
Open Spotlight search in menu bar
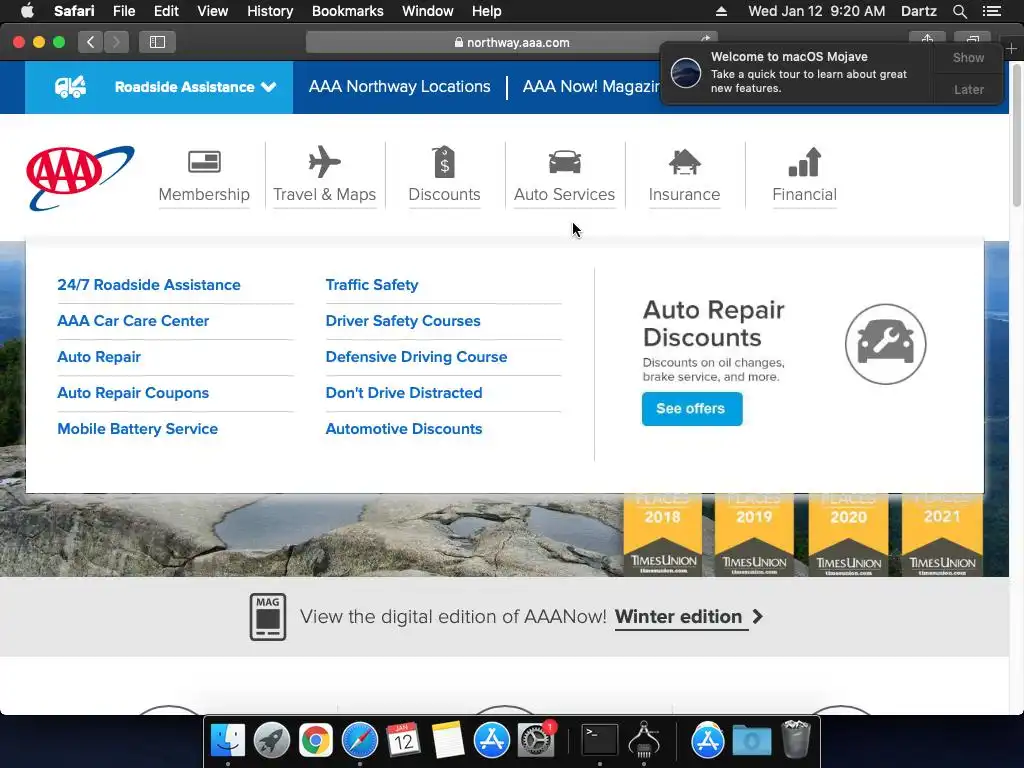coord(959,11)
